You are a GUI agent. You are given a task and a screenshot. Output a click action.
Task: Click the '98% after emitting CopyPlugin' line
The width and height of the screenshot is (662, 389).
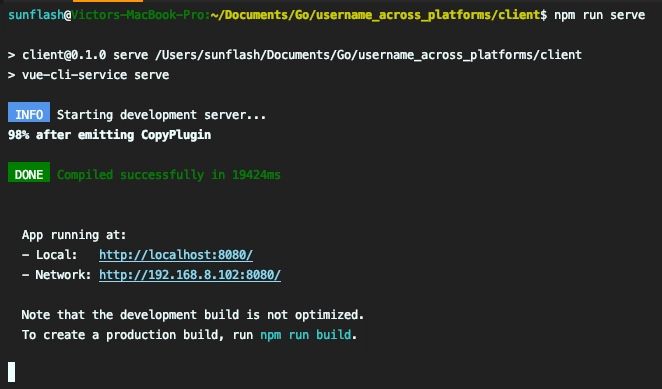pos(109,135)
